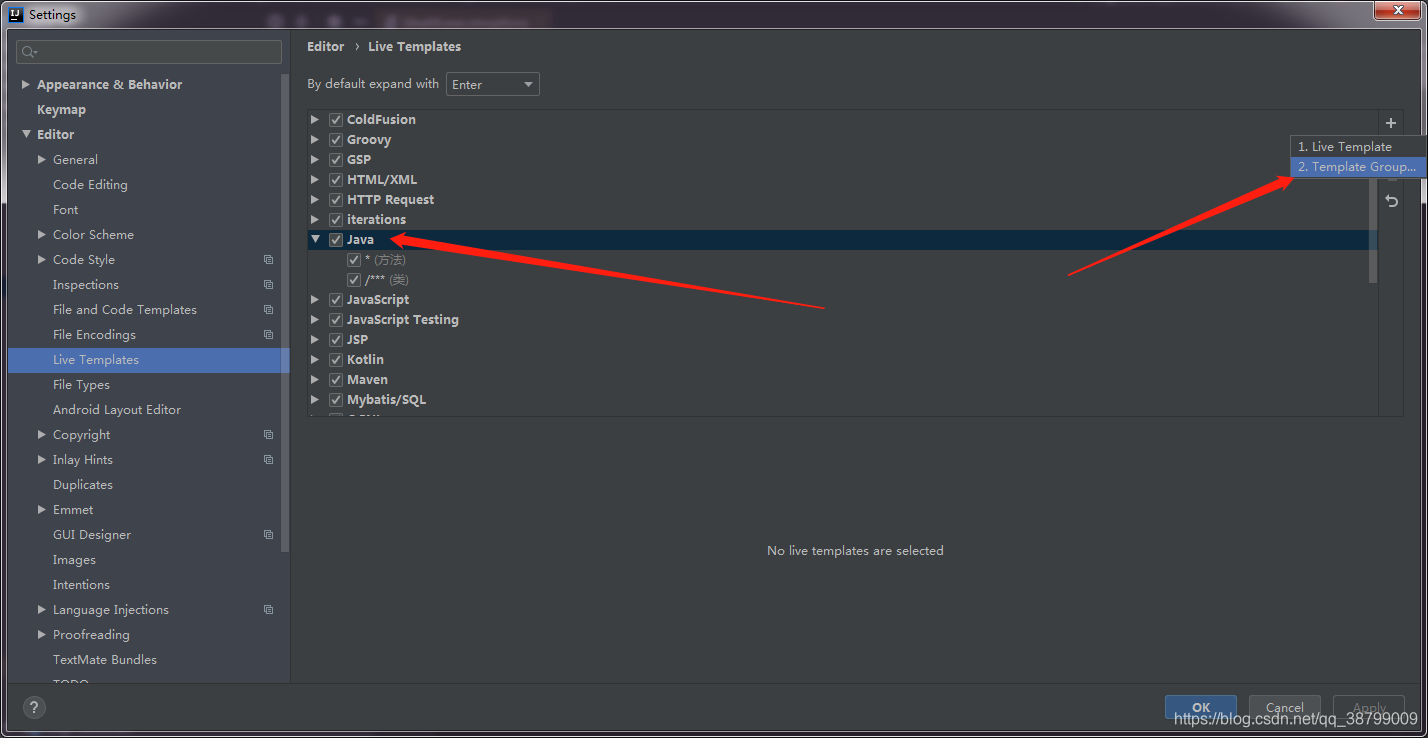Click the plus add template icon
This screenshot has width=1428, height=738.
coord(1390,123)
